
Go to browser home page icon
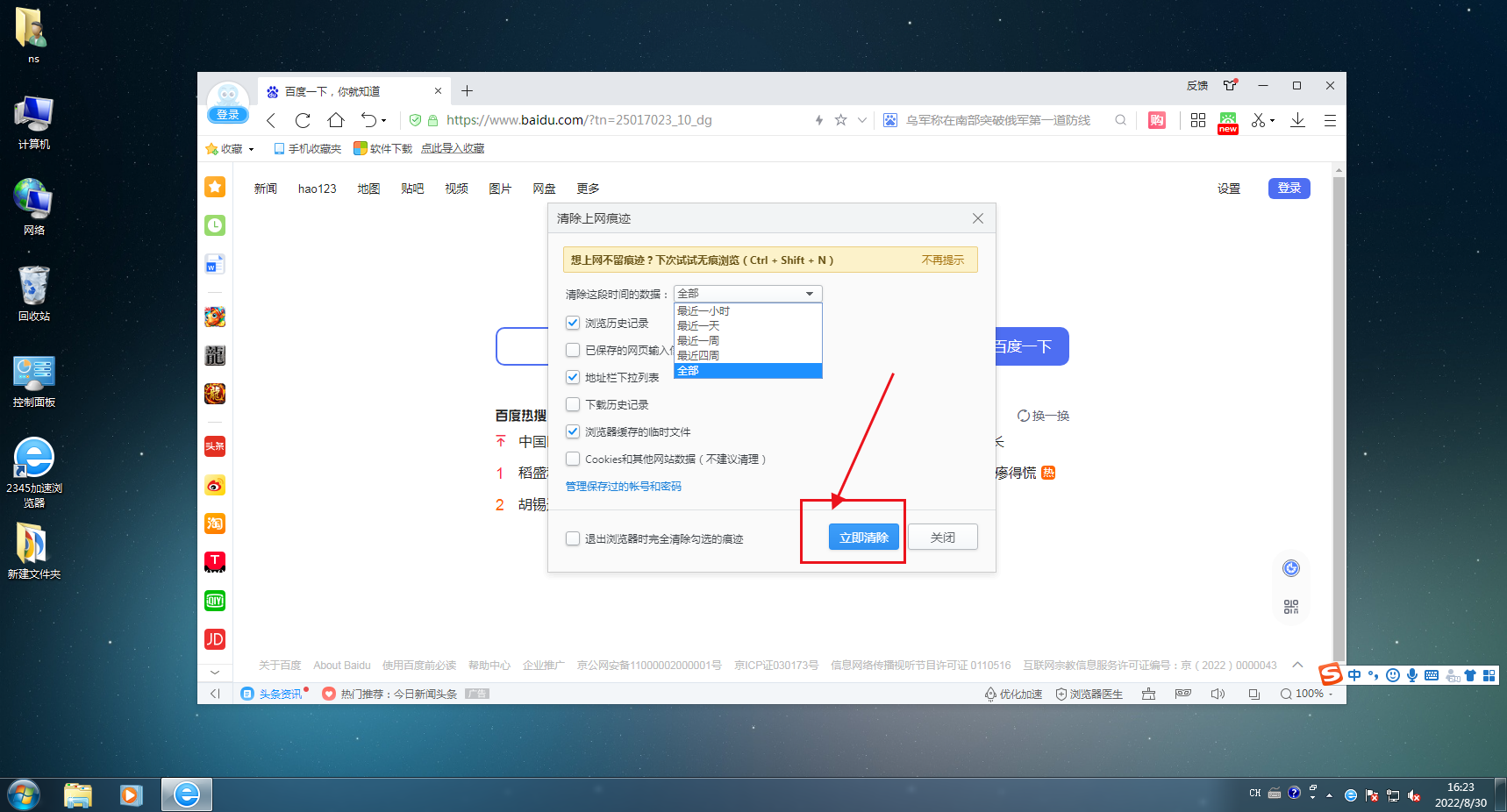pos(336,120)
